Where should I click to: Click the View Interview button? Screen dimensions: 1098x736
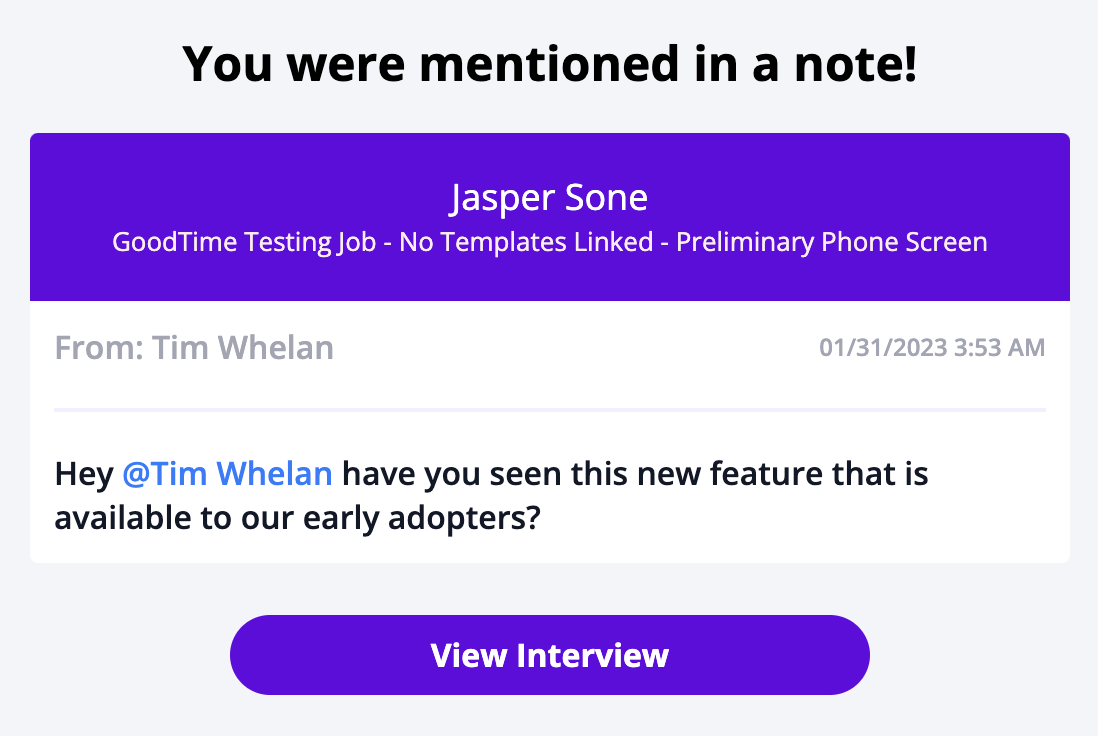coord(549,655)
